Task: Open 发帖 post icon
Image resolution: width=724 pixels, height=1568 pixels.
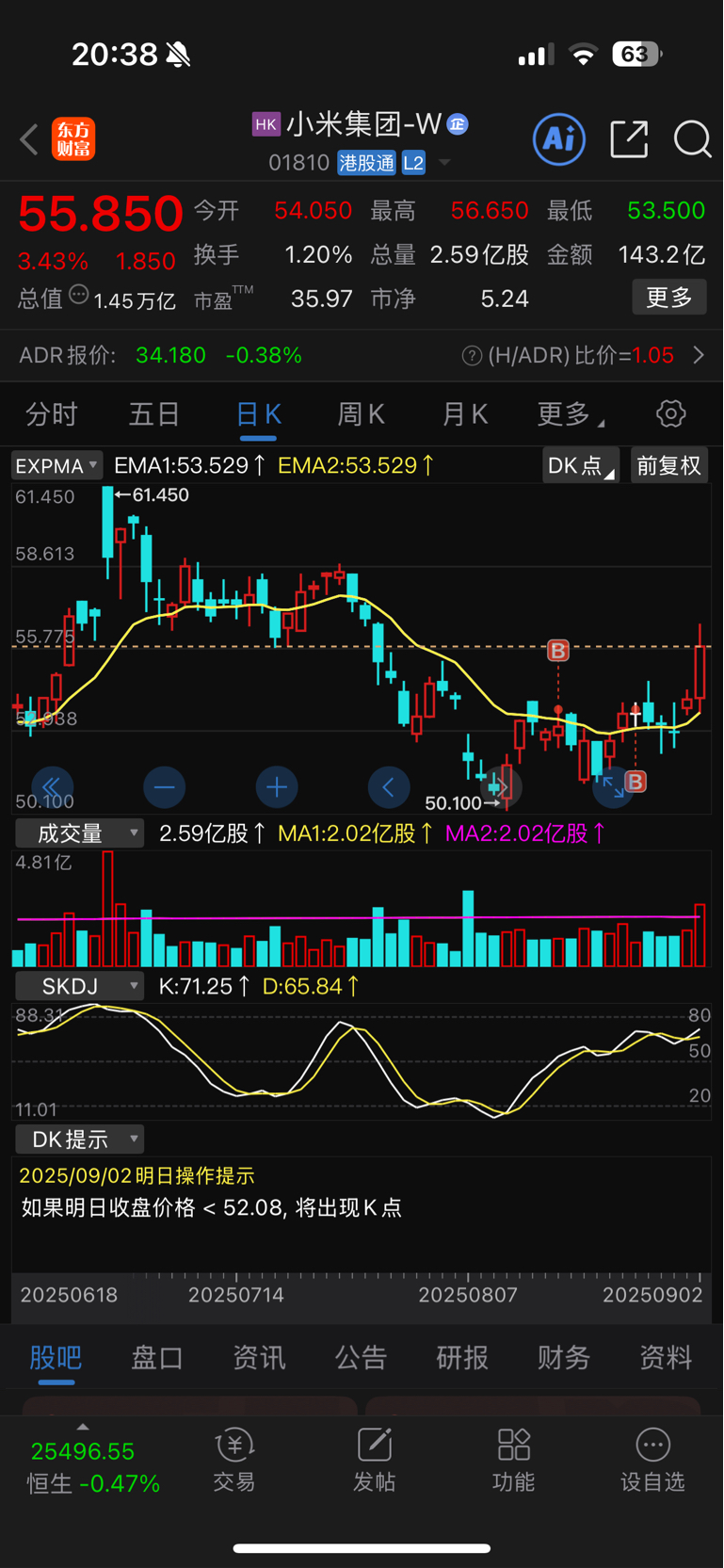Action: coord(374,1462)
